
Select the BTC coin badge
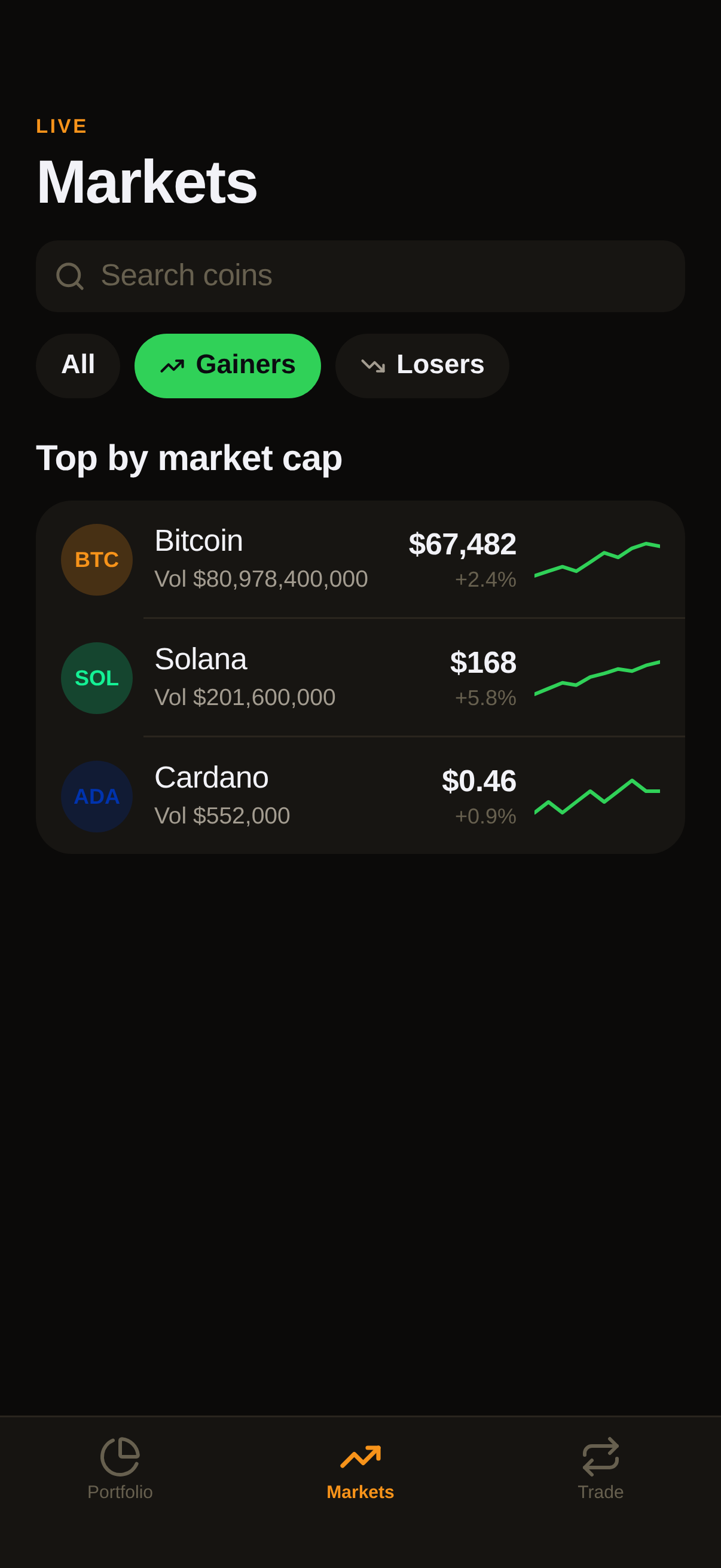(97, 560)
